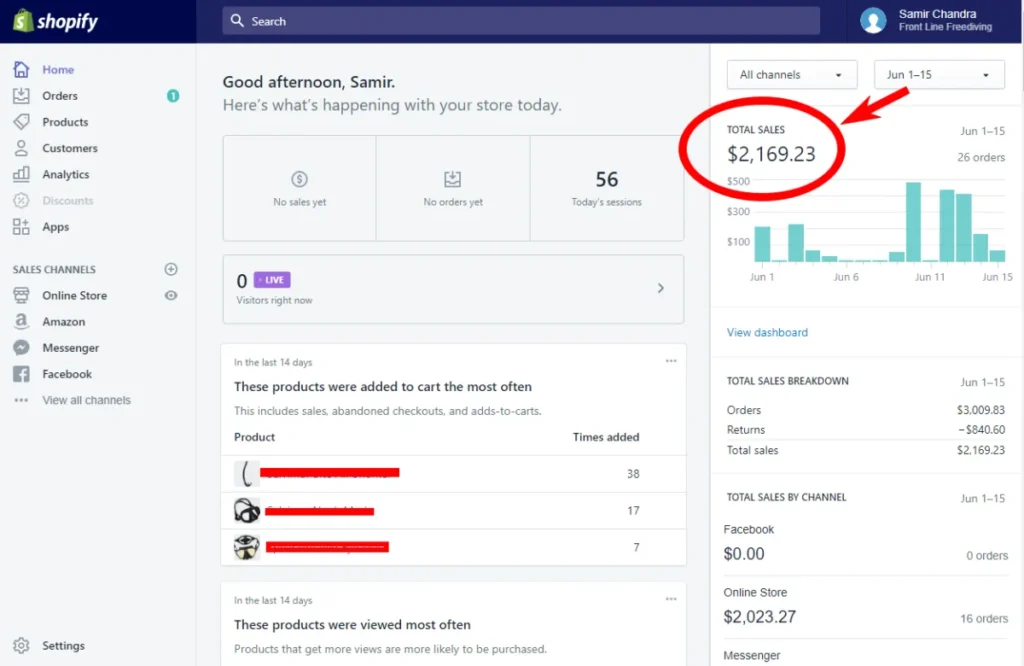The width and height of the screenshot is (1024, 666).
Task: Click the Customers person icon in sidebar
Action: [21, 148]
